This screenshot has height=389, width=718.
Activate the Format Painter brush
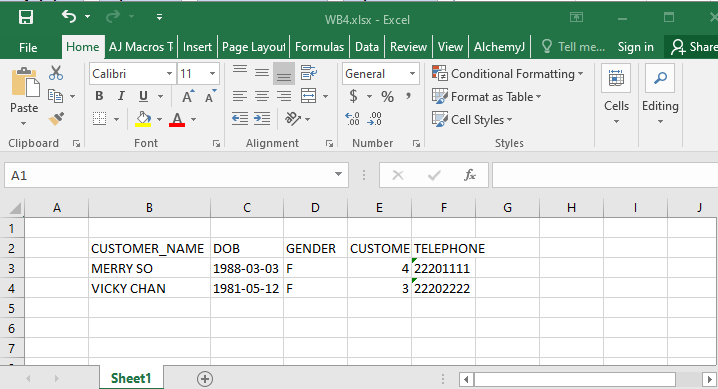[x=56, y=119]
